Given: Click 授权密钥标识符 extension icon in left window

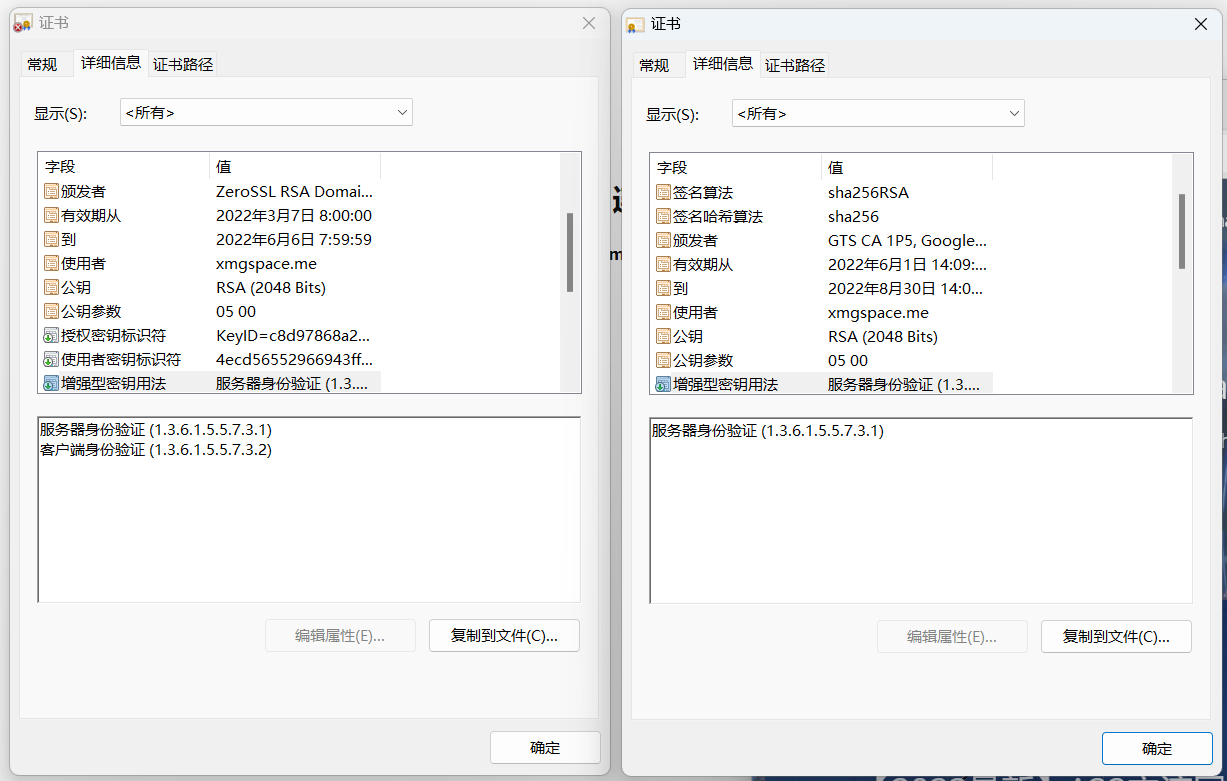Looking at the screenshot, I should pyautogui.click(x=51, y=335).
